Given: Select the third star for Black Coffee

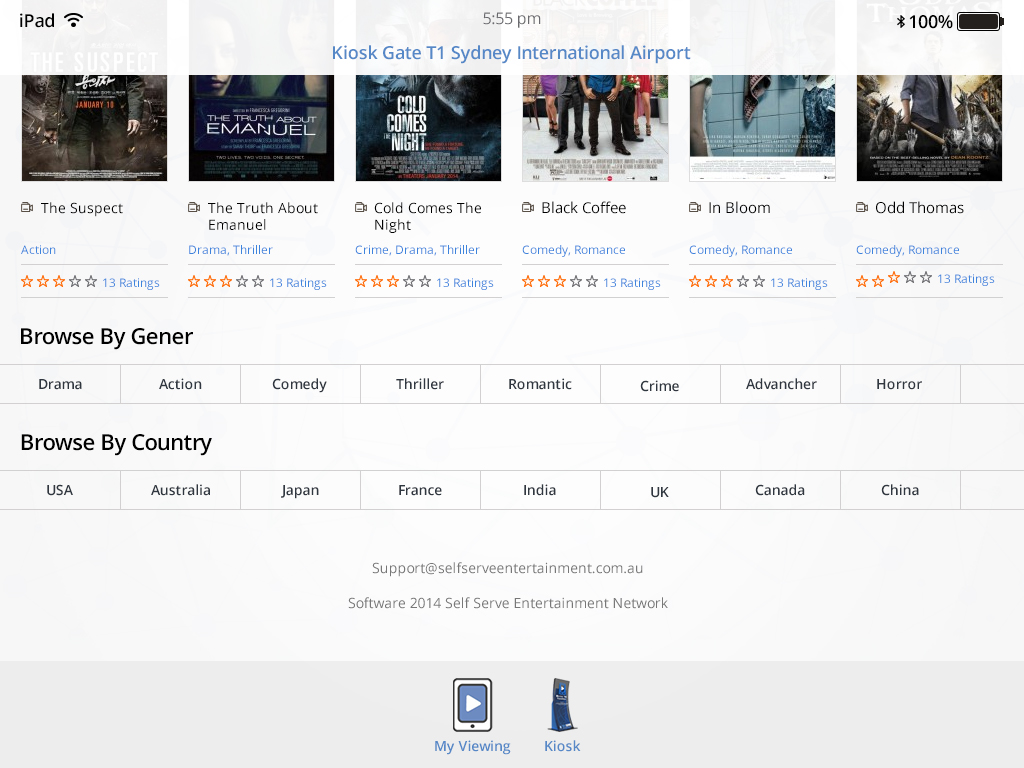Looking at the screenshot, I should pyautogui.click(x=562, y=282).
